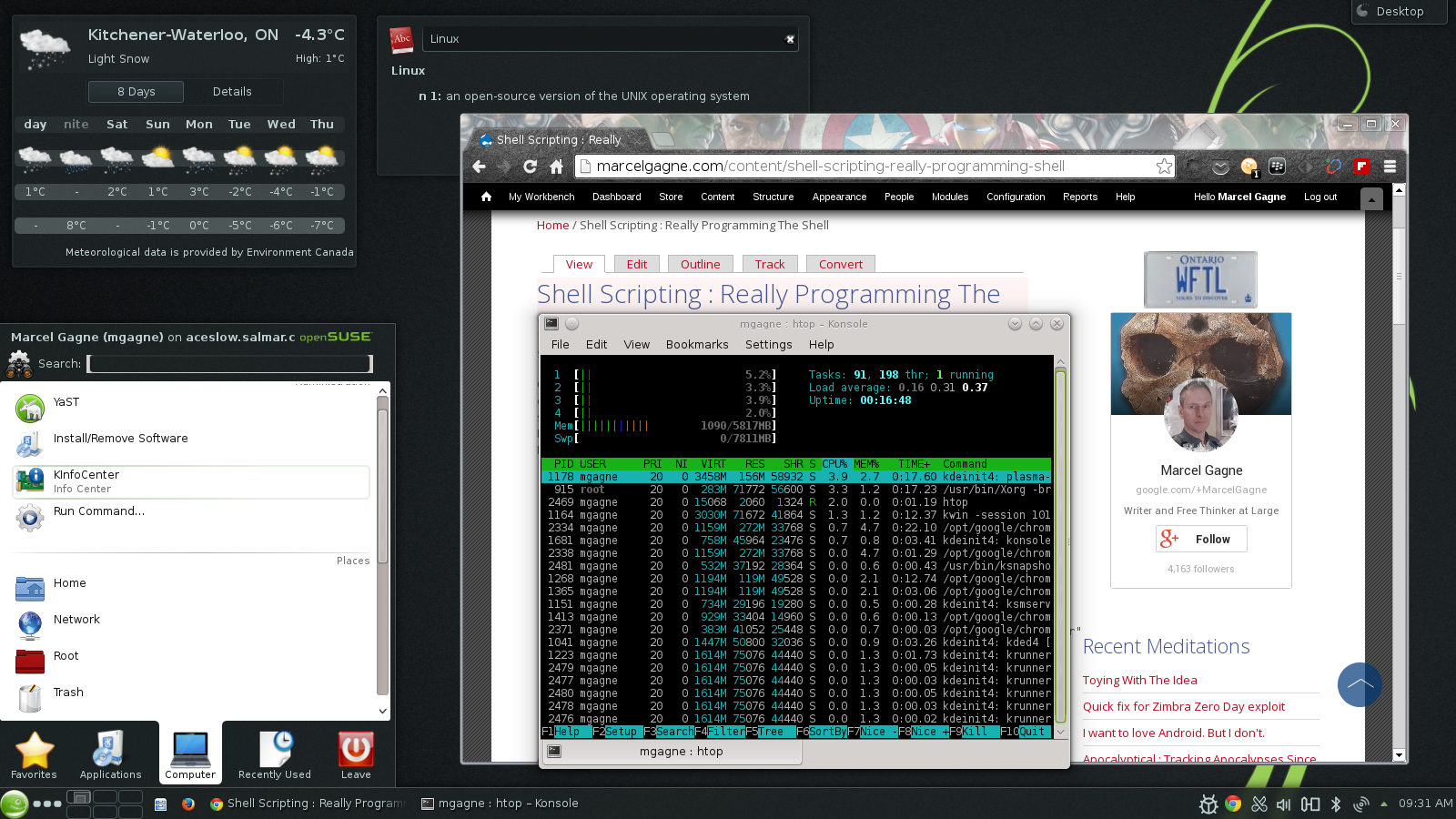Switch weather widget to 8 Days
Viewport: 1456px width, 819px height.
tap(136, 92)
